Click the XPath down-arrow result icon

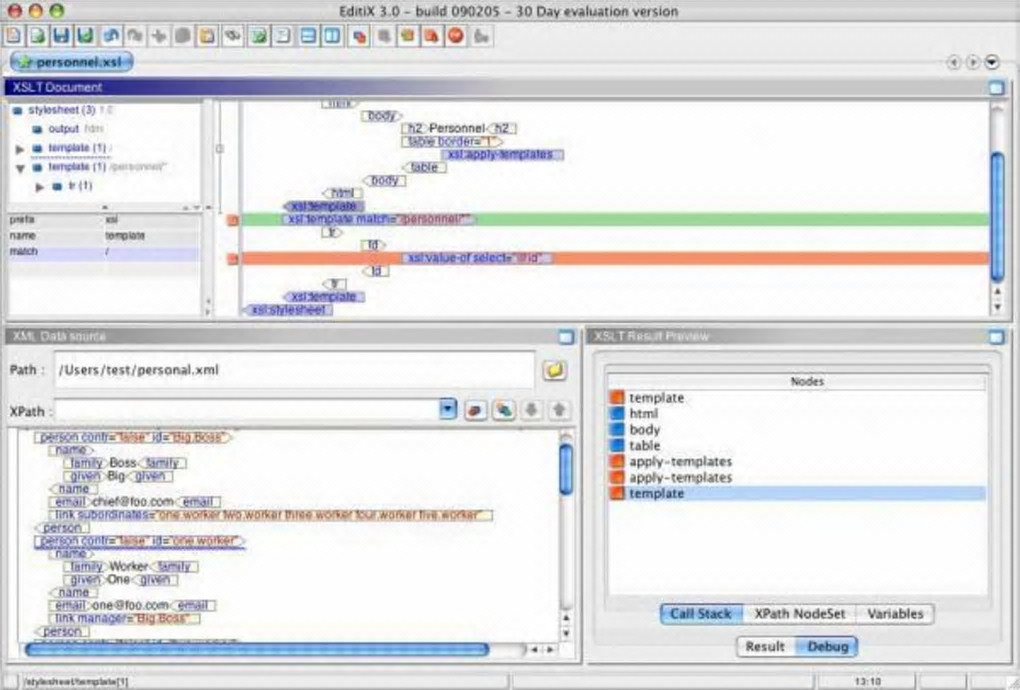(531, 410)
